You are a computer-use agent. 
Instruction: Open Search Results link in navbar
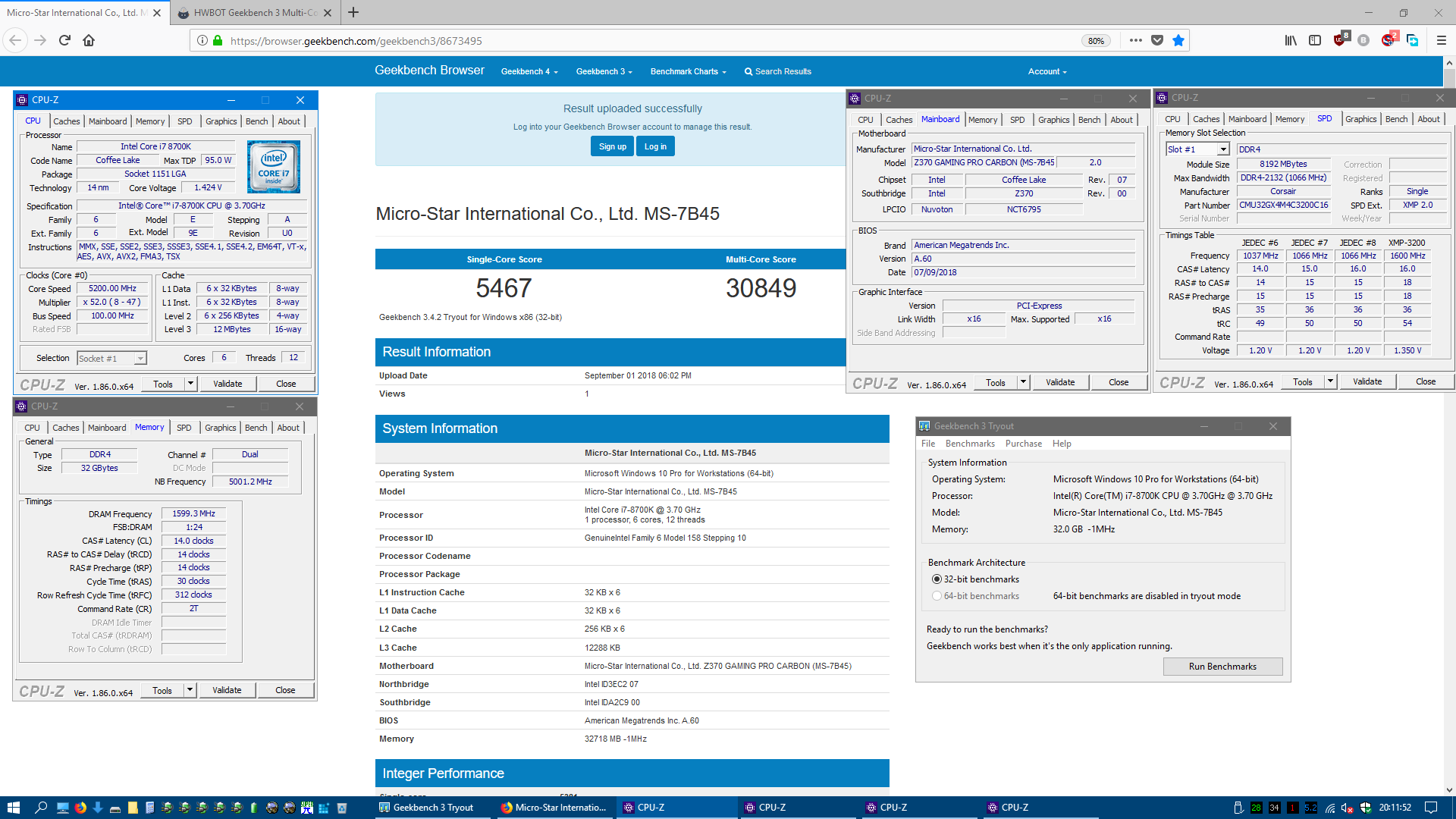777,71
